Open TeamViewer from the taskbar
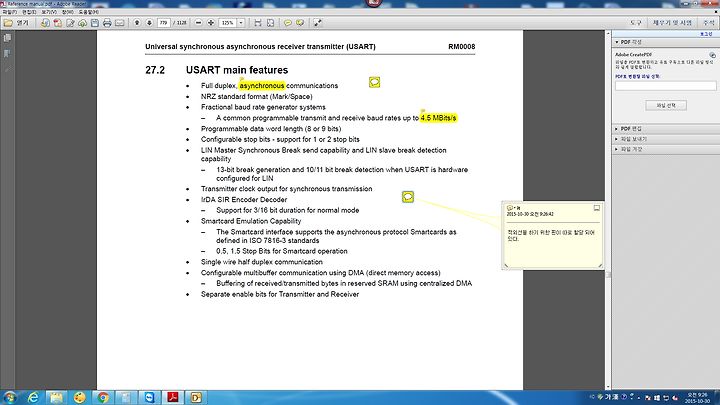 pos(150,397)
